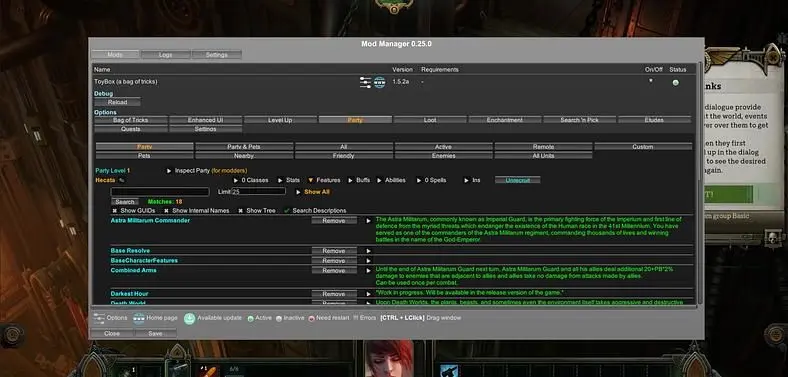The height and width of the screenshot is (377, 788).
Task: Click the feature search text field
Action: click(x=160, y=192)
